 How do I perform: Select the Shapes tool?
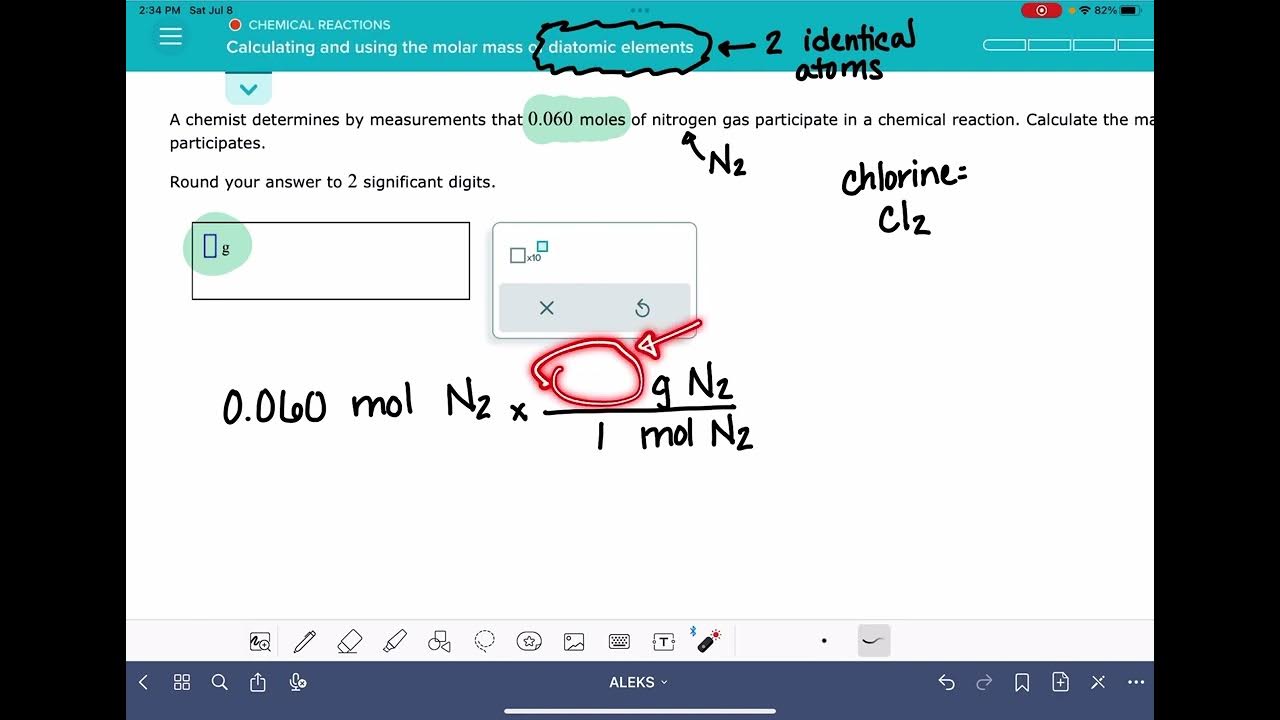(x=439, y=642)
